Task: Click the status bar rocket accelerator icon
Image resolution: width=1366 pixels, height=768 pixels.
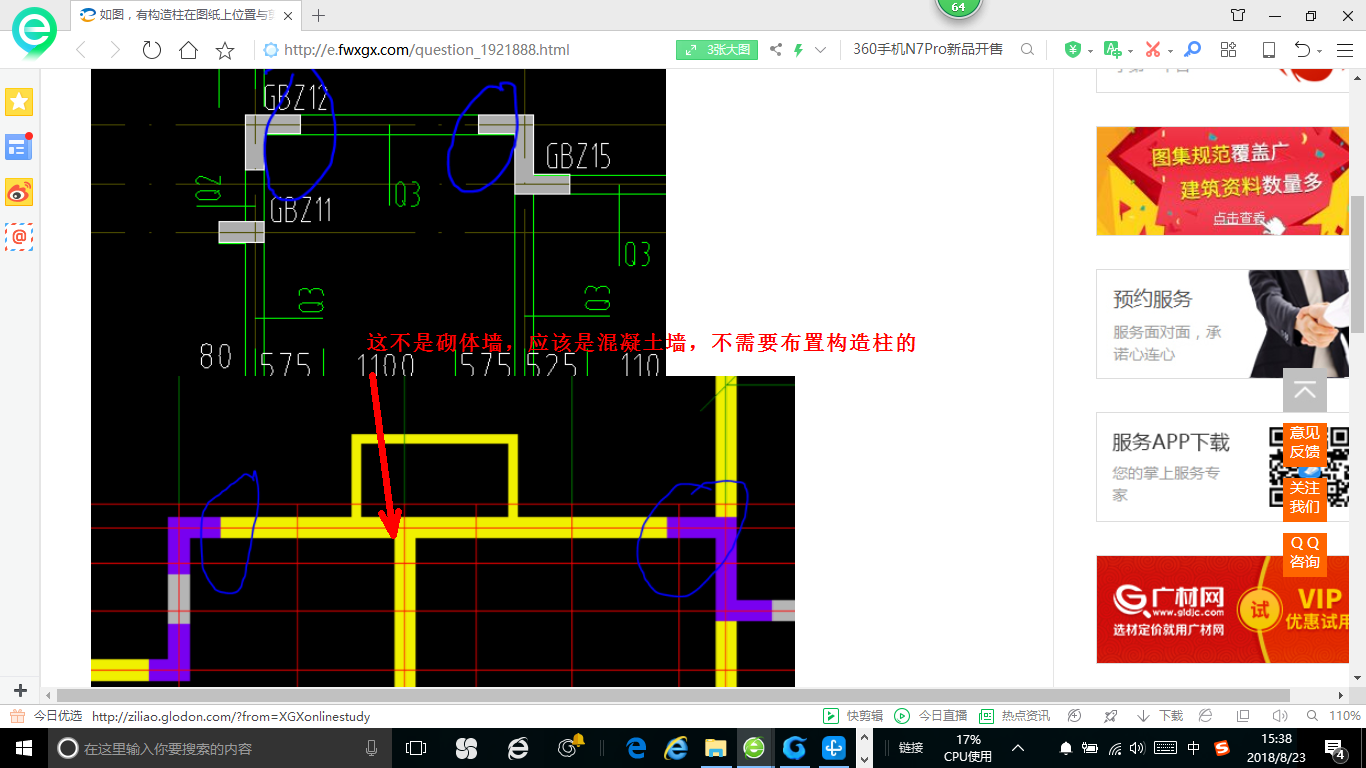Action: click(x=1110, y=716)
